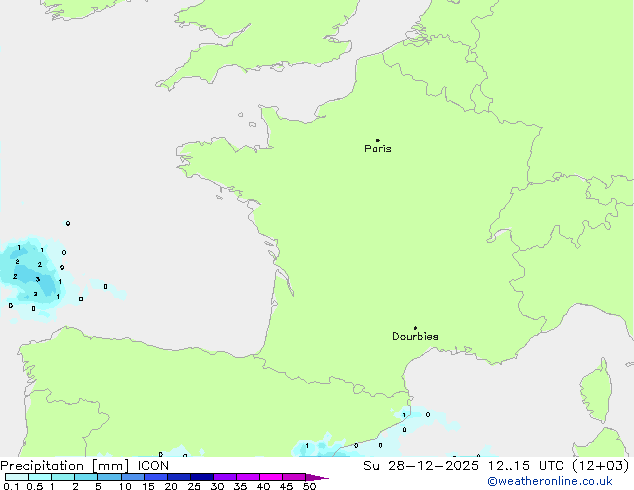Click the '10' legend scale label
This screenshot has height=490, width=634.
point(125,486)
